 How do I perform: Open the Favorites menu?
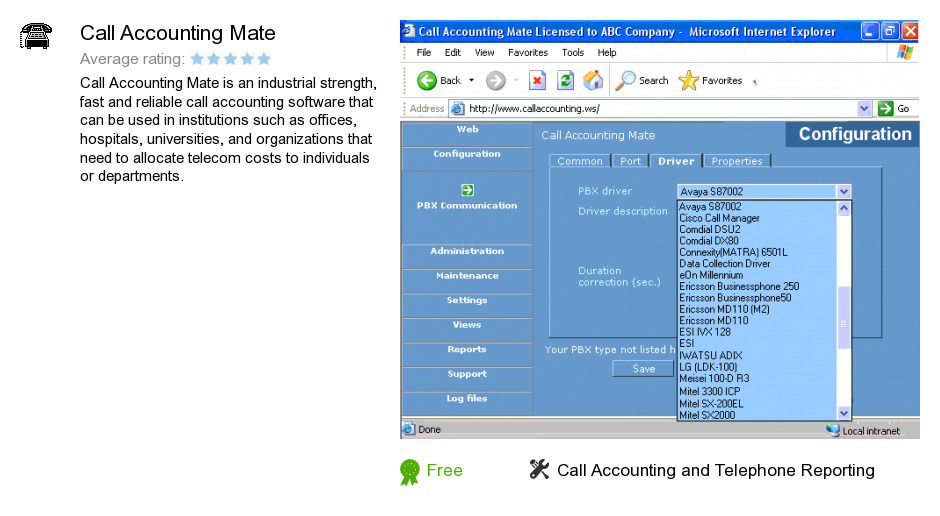[528, 53]
